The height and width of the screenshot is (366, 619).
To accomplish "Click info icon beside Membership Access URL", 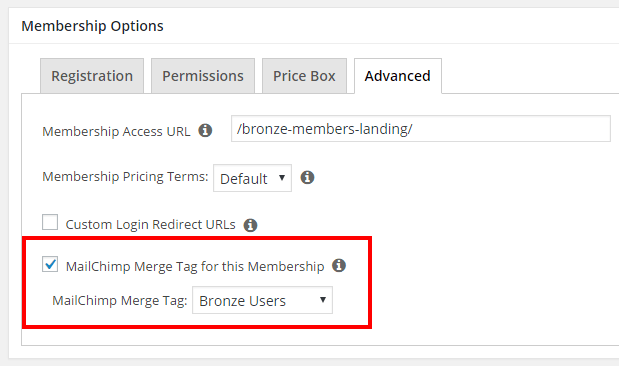I will [205, 130].
